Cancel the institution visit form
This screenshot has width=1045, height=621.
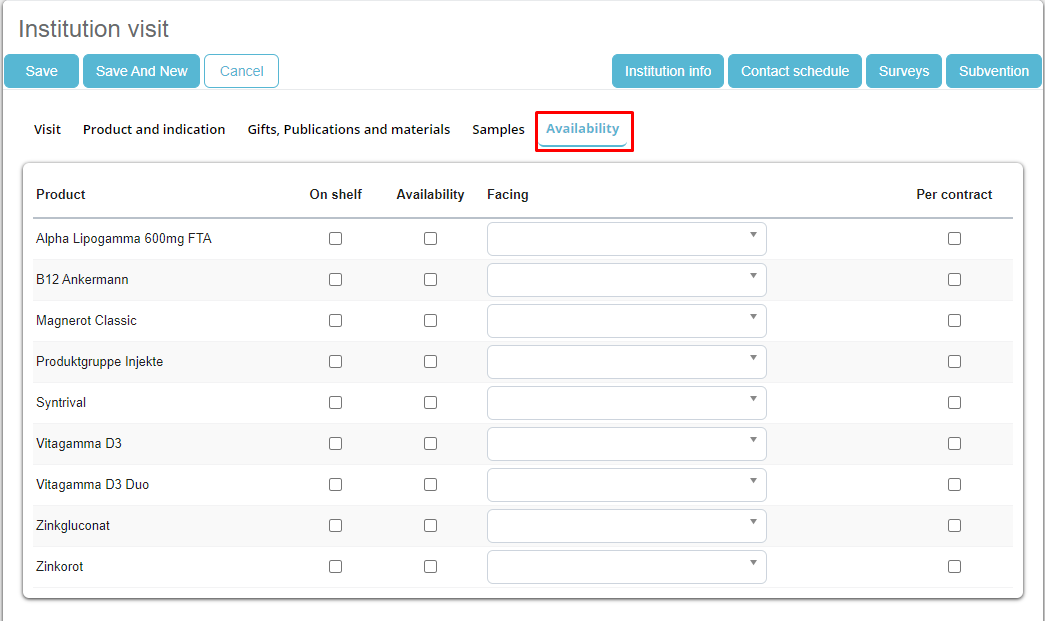click(x=241, y=71)
